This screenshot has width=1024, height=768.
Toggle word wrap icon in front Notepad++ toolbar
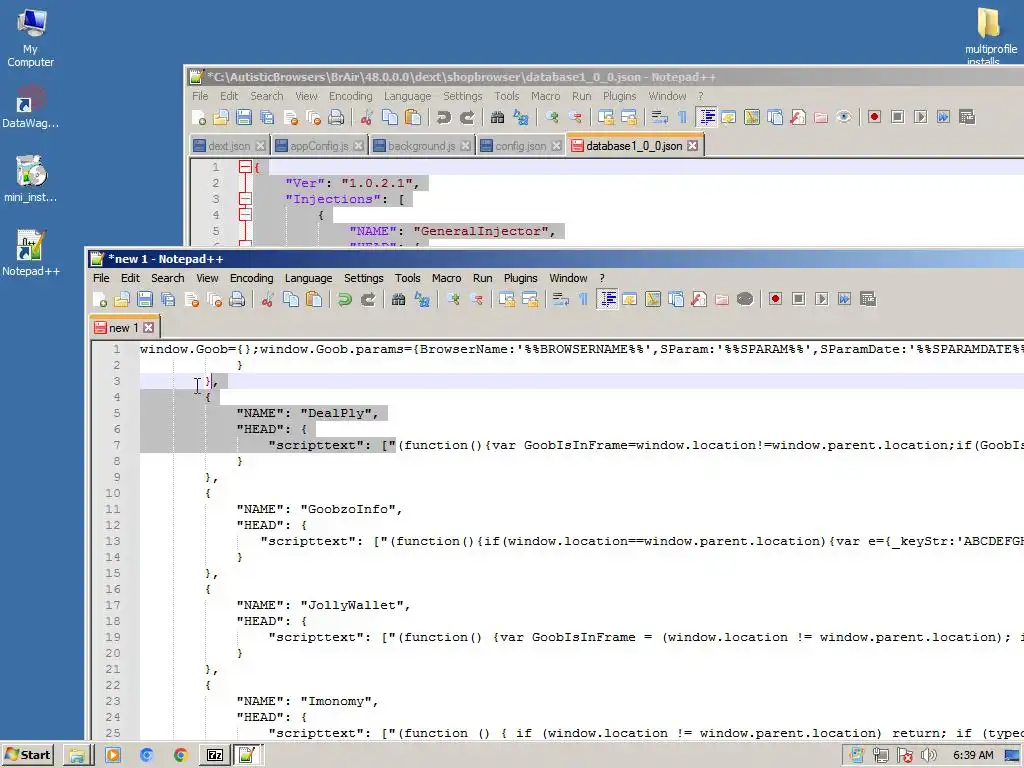[560, 300]
